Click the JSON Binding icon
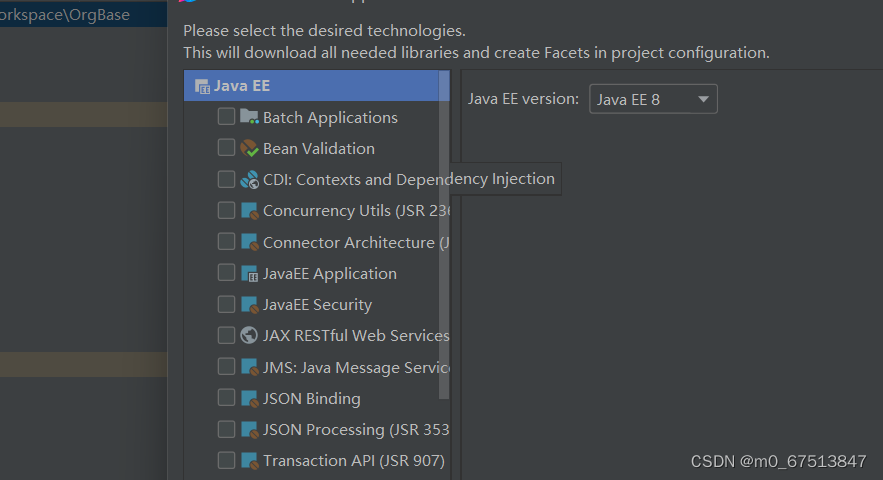This screenshot has width=883, height=480. click(x=249, y=398)
